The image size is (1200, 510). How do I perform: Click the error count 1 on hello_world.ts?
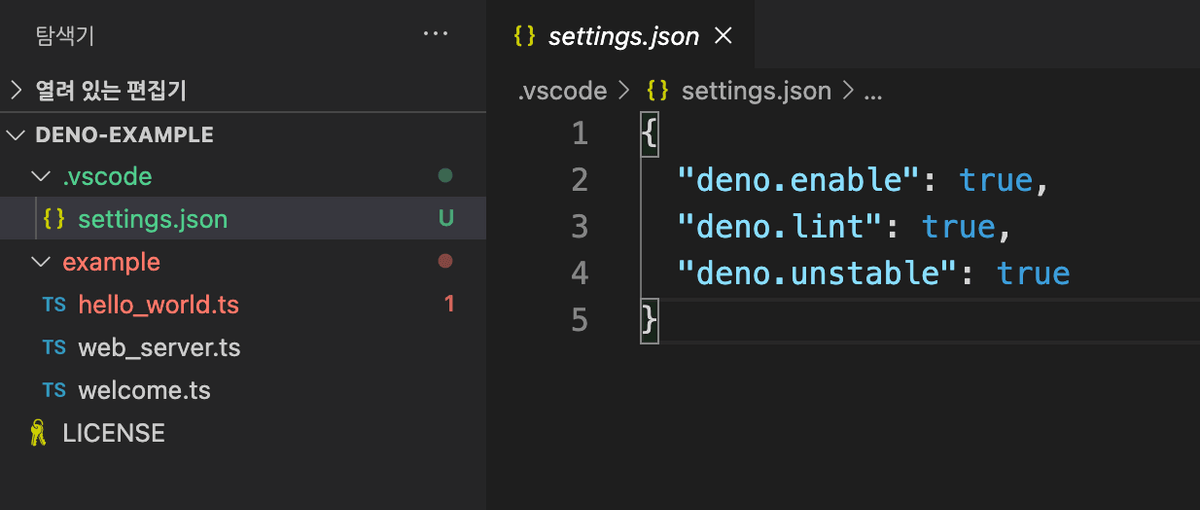(x=449, y=304)
